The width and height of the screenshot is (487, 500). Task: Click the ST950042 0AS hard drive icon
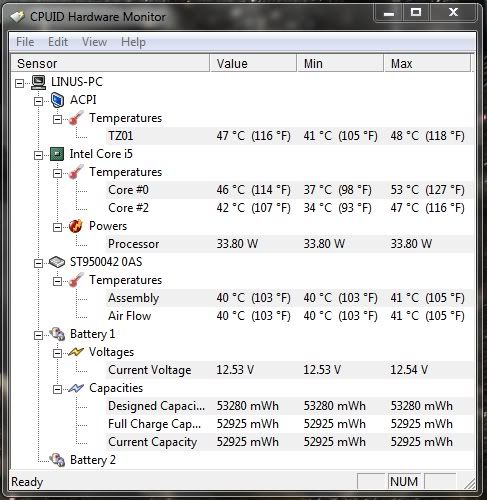coord(57,262)
